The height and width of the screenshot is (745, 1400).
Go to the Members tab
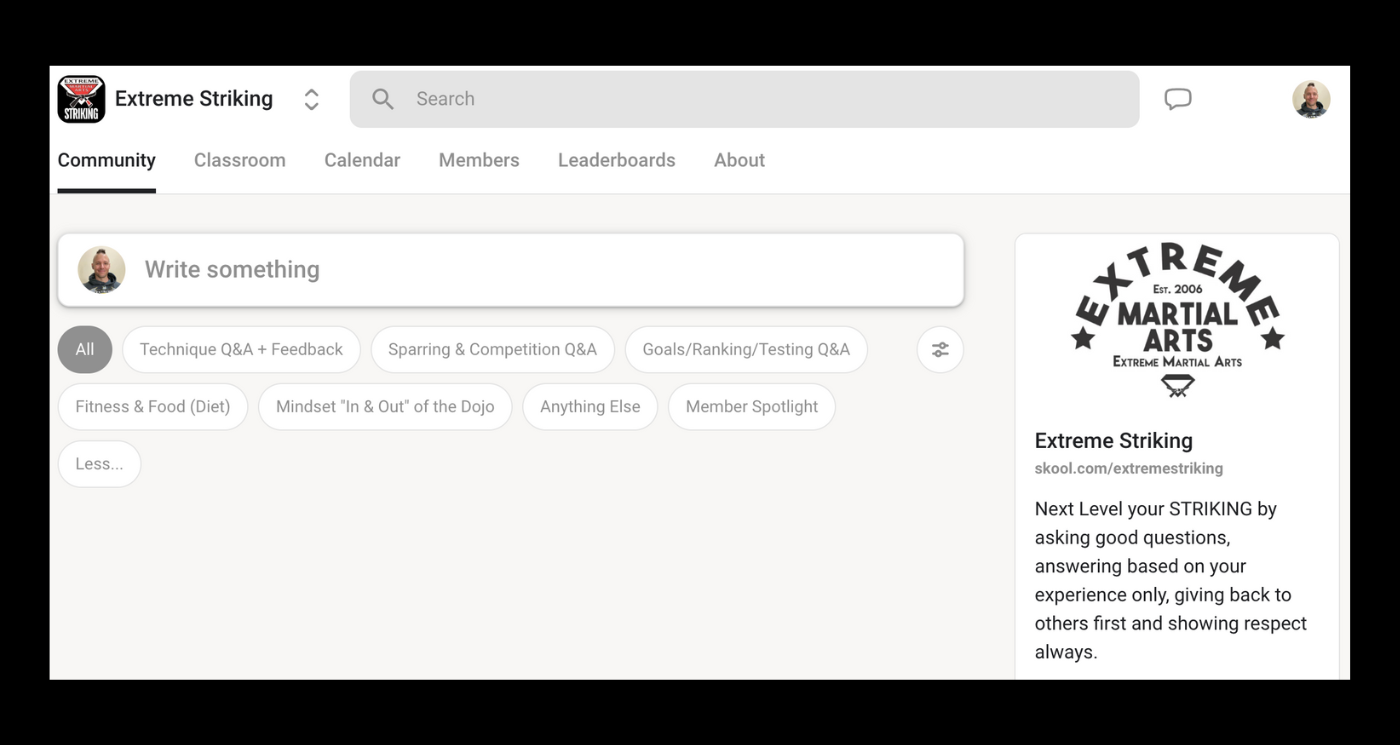point(479,160)
